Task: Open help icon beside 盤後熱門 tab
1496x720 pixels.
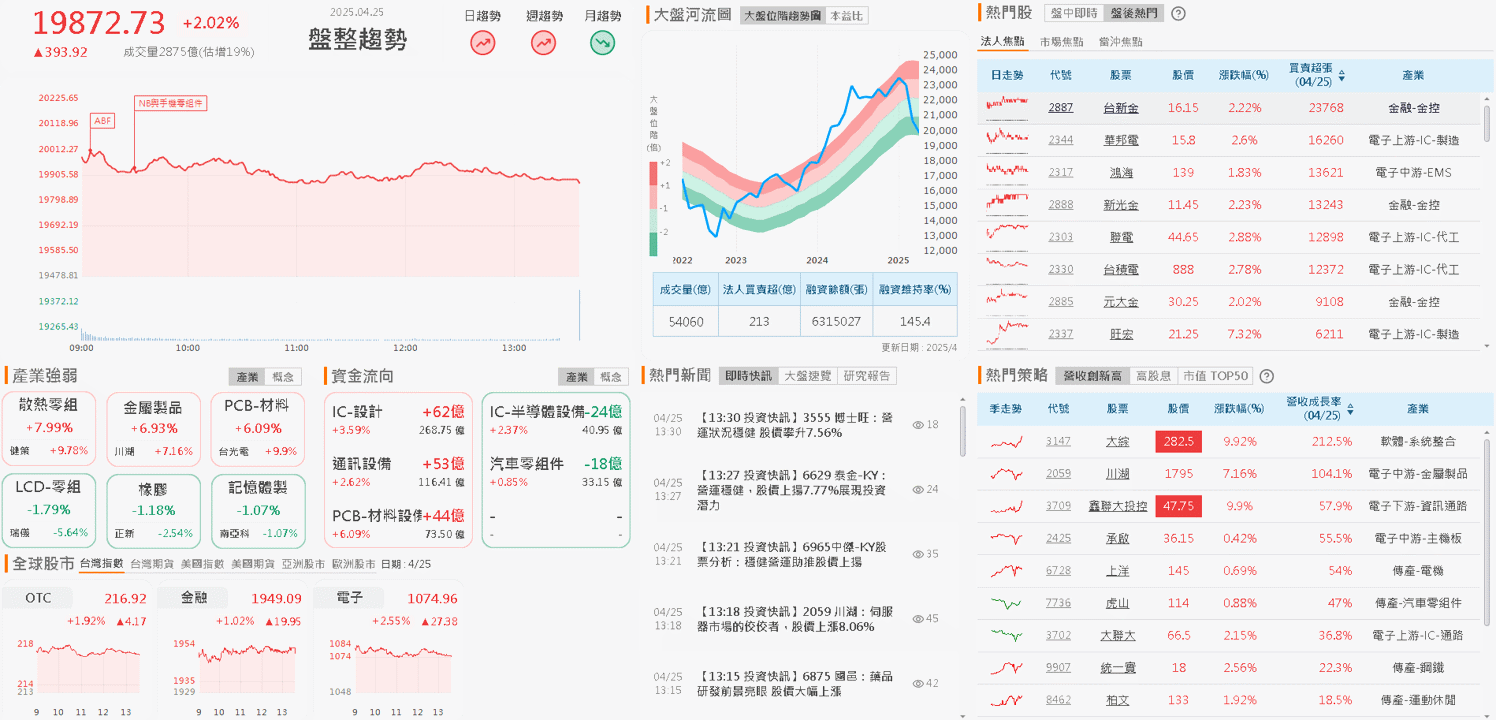Action: (1178, 13)
